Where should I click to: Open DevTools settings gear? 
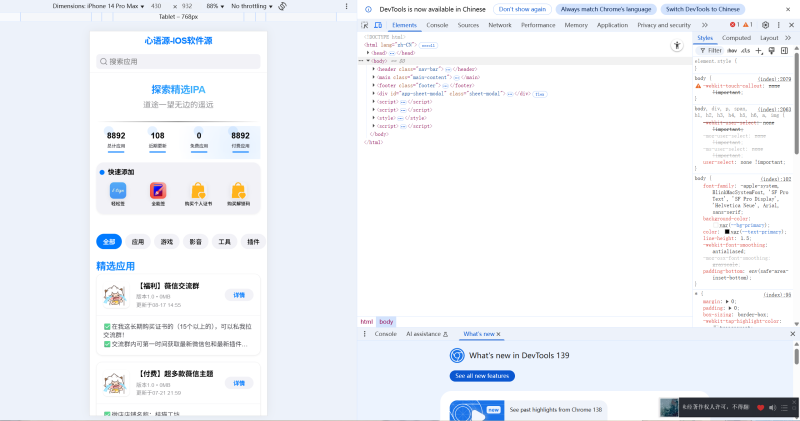[x=765, y=24]
